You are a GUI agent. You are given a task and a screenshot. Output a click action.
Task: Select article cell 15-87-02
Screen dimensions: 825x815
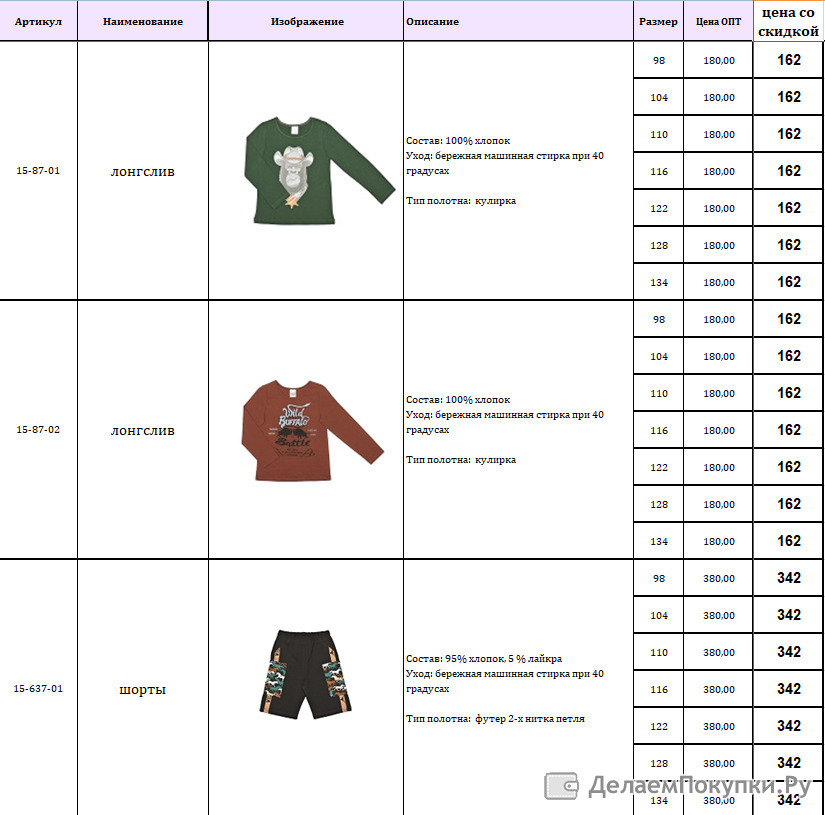pos(38,429)
